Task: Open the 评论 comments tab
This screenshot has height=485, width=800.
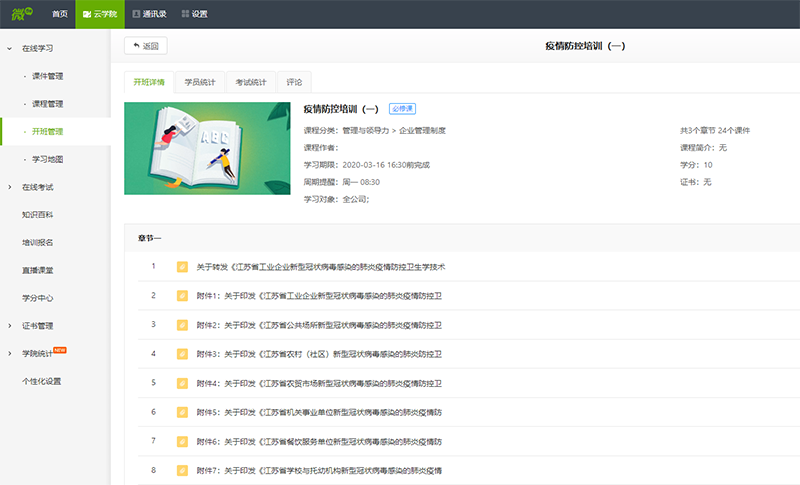Action: coord(294,82)
